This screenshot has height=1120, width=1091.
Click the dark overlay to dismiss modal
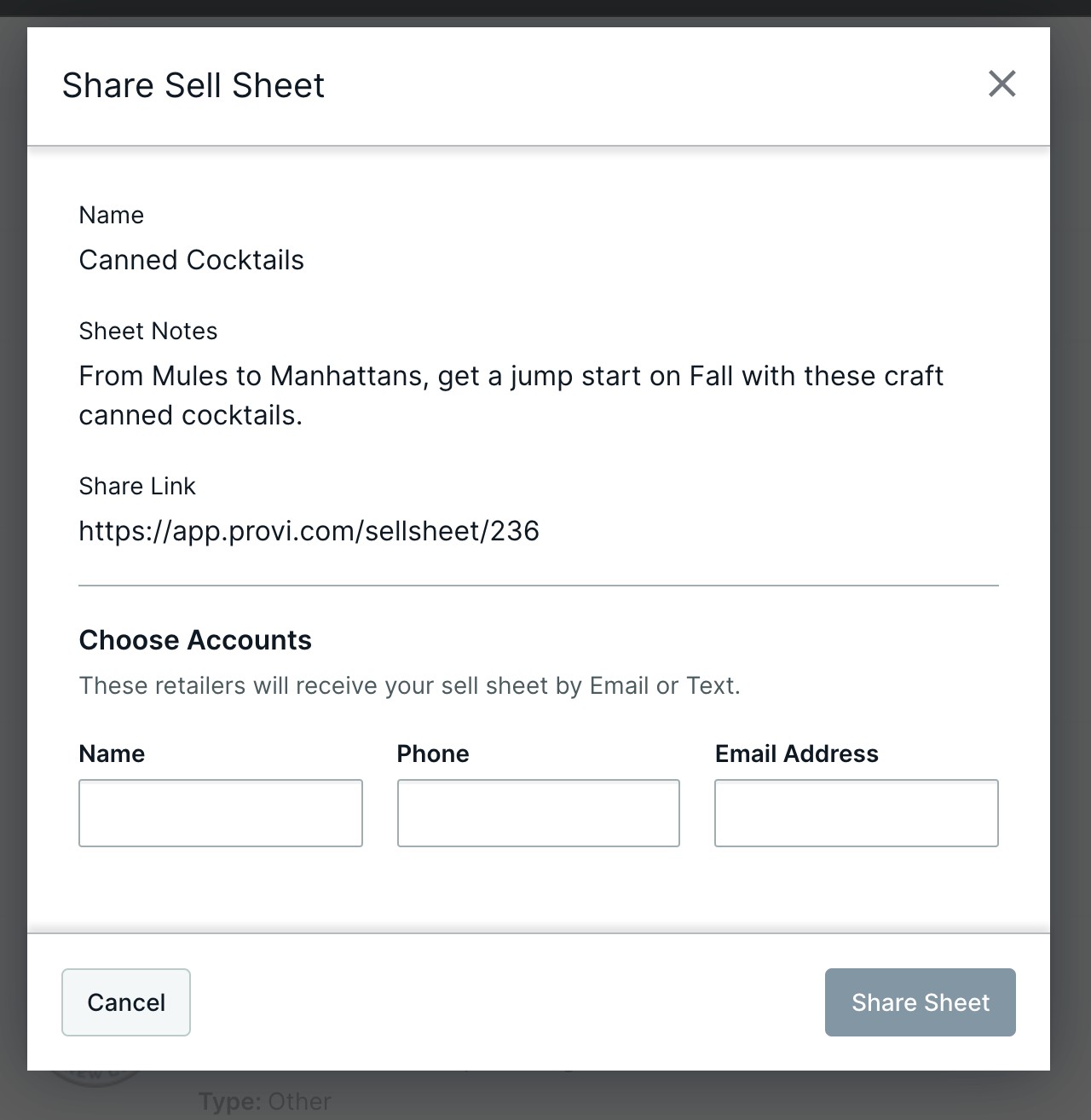coord(13,554)
